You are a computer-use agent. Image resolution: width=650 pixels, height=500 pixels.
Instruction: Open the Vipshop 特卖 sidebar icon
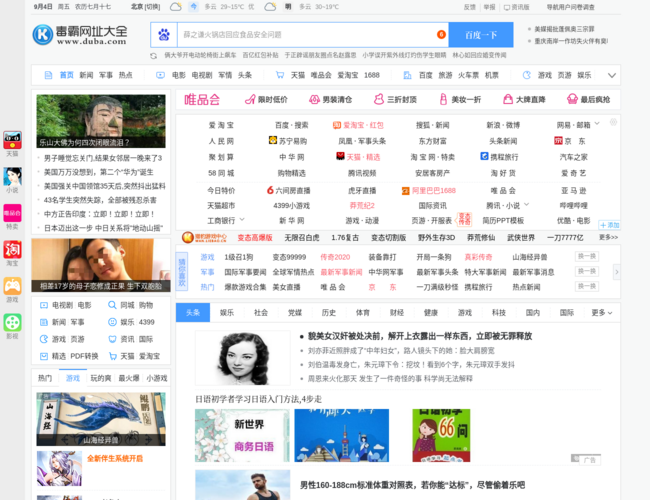pyautogui.click(x=12, y=213)
